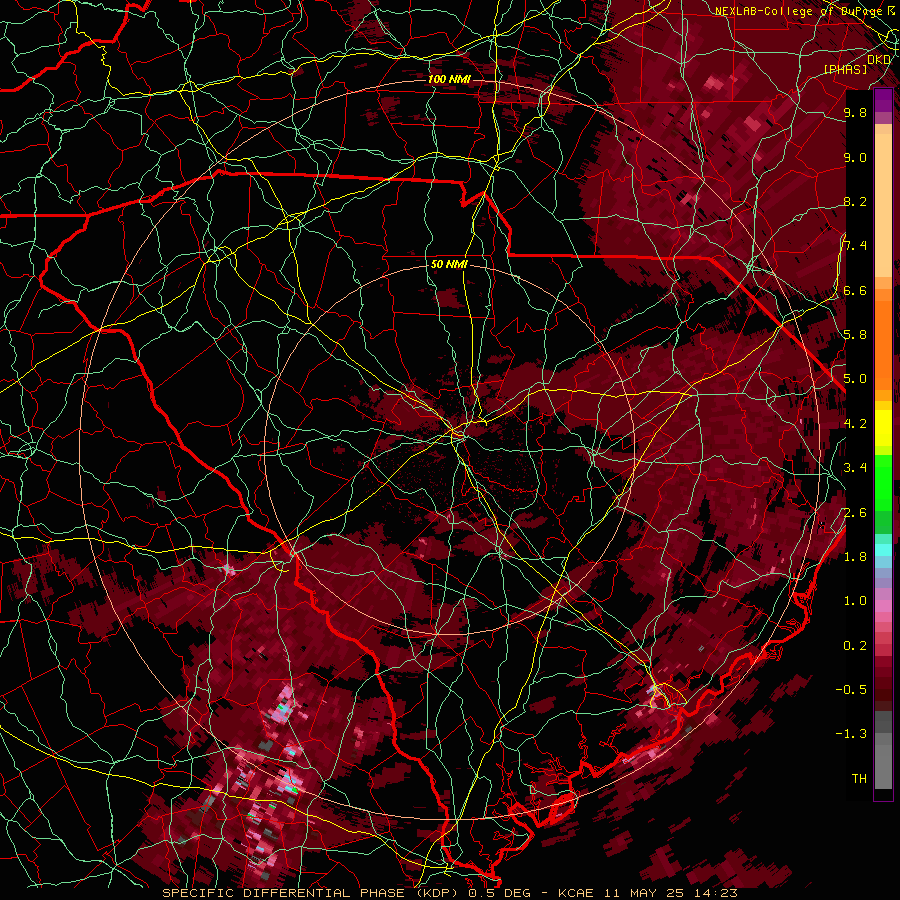Click the "100 NMI" range ring label
The width and height of the screenshot is (900, 900).
[x=449, y=79]
